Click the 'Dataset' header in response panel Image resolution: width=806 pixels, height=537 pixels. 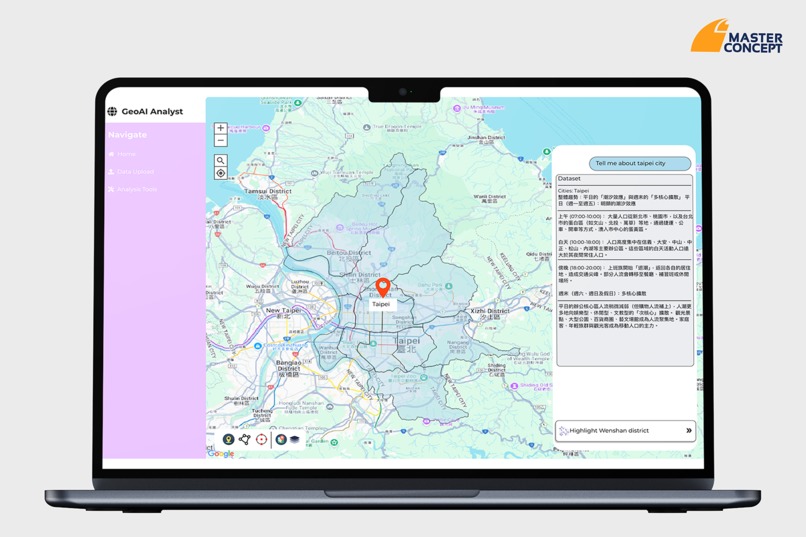[569, 179]
